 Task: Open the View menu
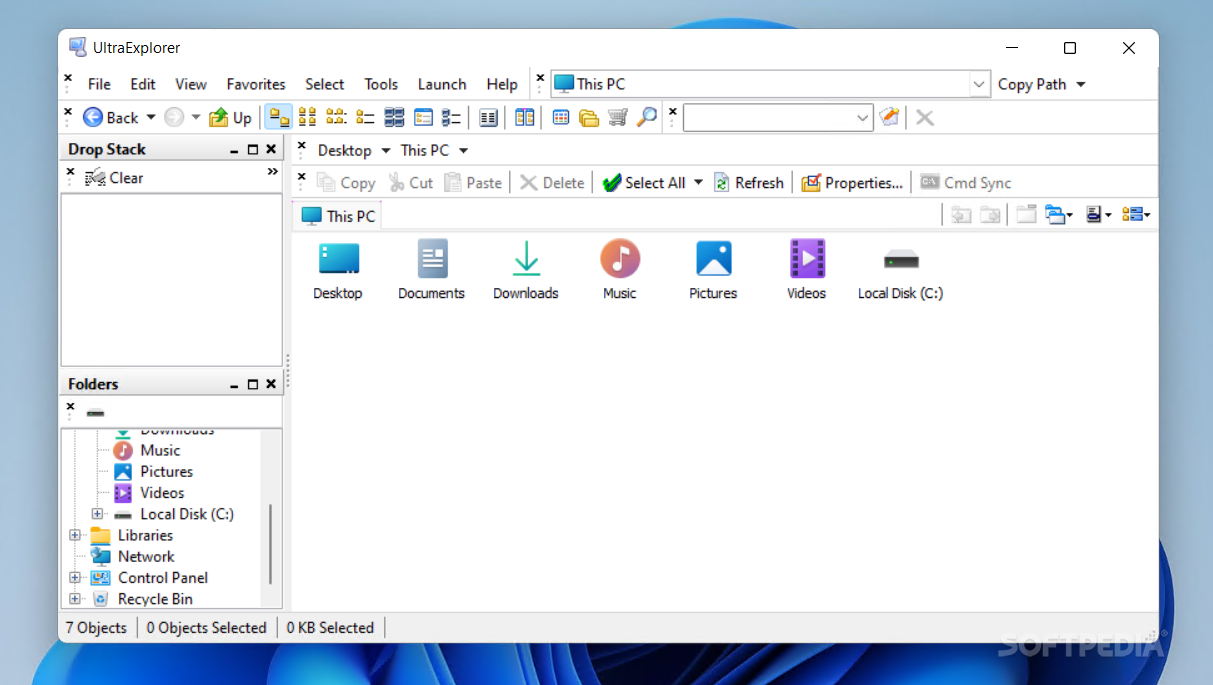pos(191,84)
